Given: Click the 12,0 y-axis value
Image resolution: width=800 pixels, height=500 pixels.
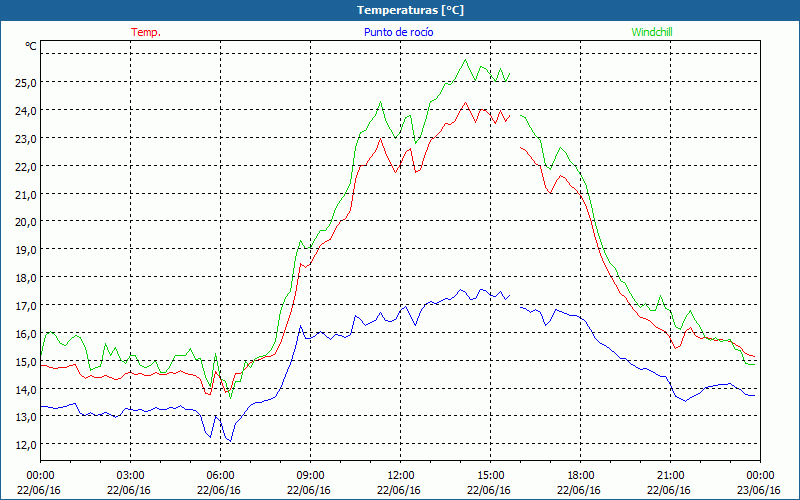Looking at the screenshot, I should click(26, 444).
